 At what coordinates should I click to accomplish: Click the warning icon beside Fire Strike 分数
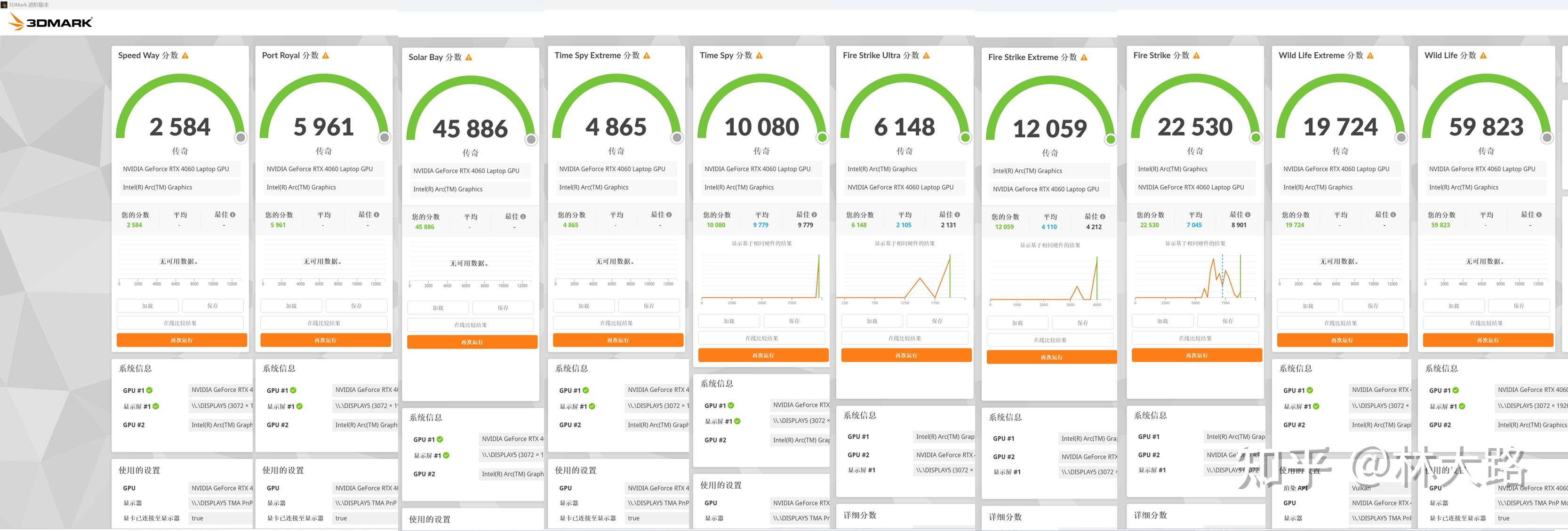[x=1196, y=55]
